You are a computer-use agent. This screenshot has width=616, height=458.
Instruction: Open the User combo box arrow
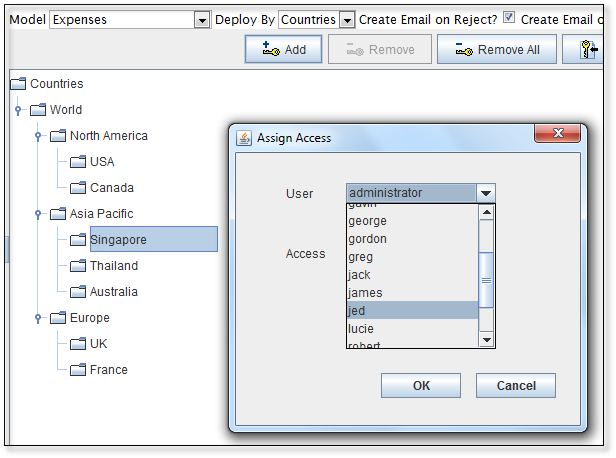[485, 193]
